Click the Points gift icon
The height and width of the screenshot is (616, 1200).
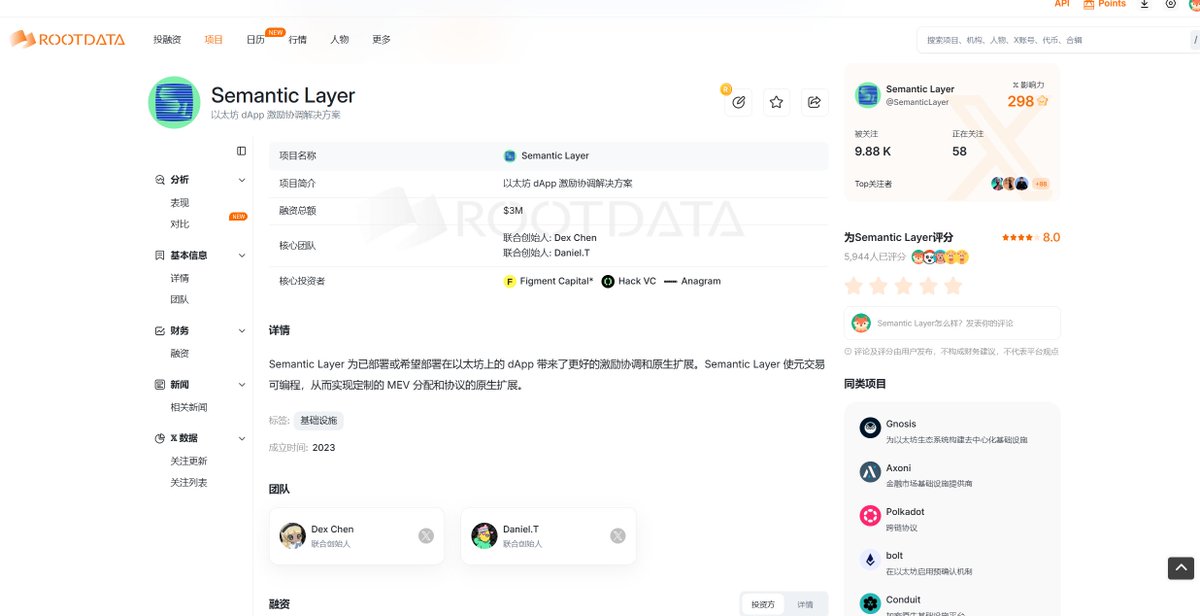click(1088, 4)
